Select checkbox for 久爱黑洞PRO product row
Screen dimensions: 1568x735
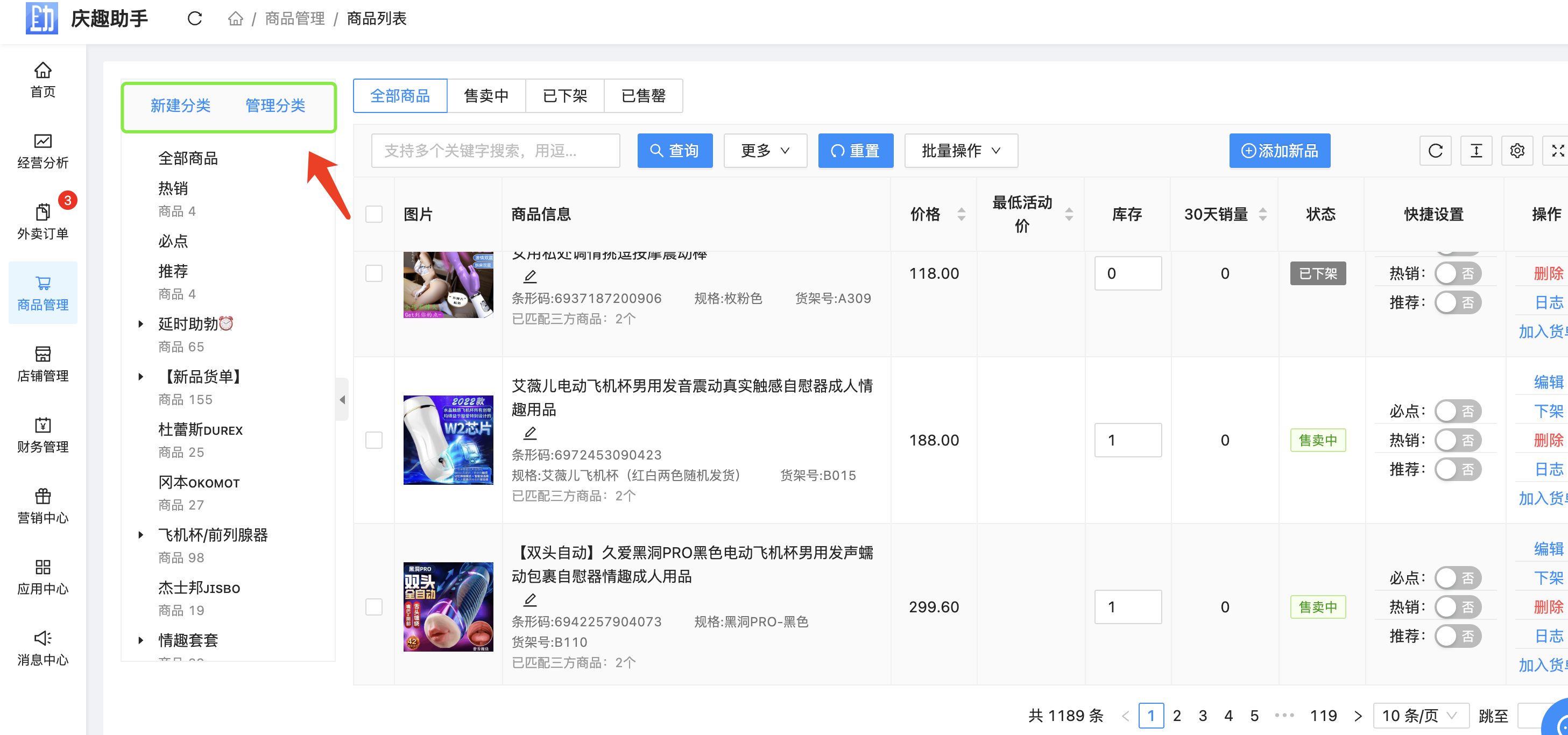click(x=374, y=606)
